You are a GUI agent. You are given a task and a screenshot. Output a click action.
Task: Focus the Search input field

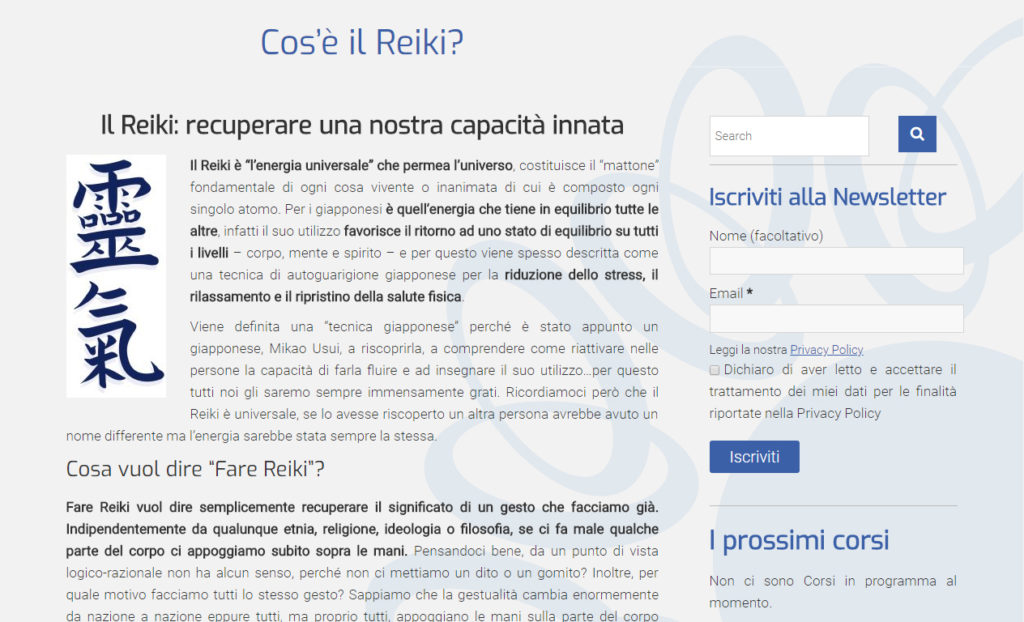[789, 136]
